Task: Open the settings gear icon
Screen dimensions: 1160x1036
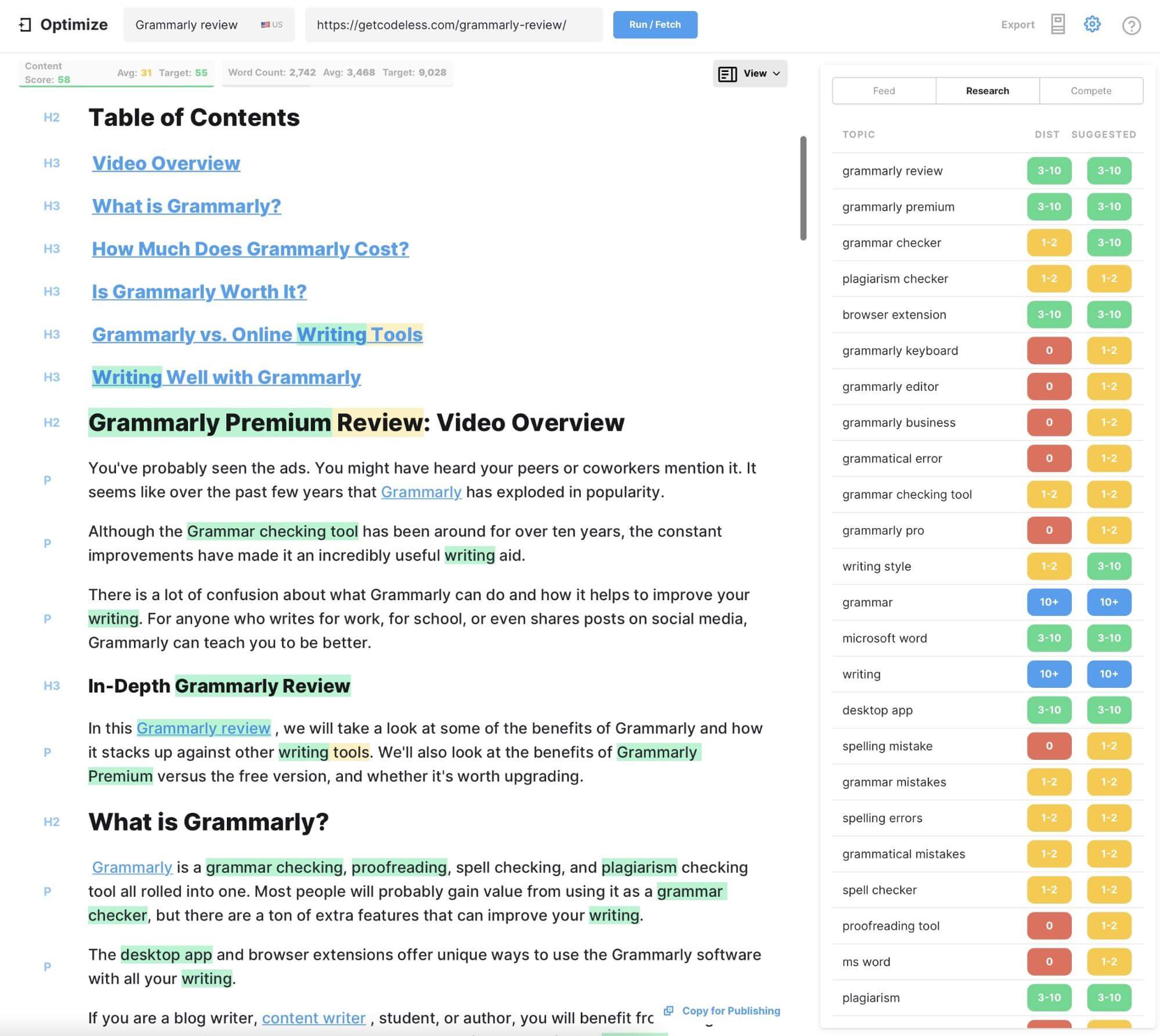Action: pos(1092,24)
